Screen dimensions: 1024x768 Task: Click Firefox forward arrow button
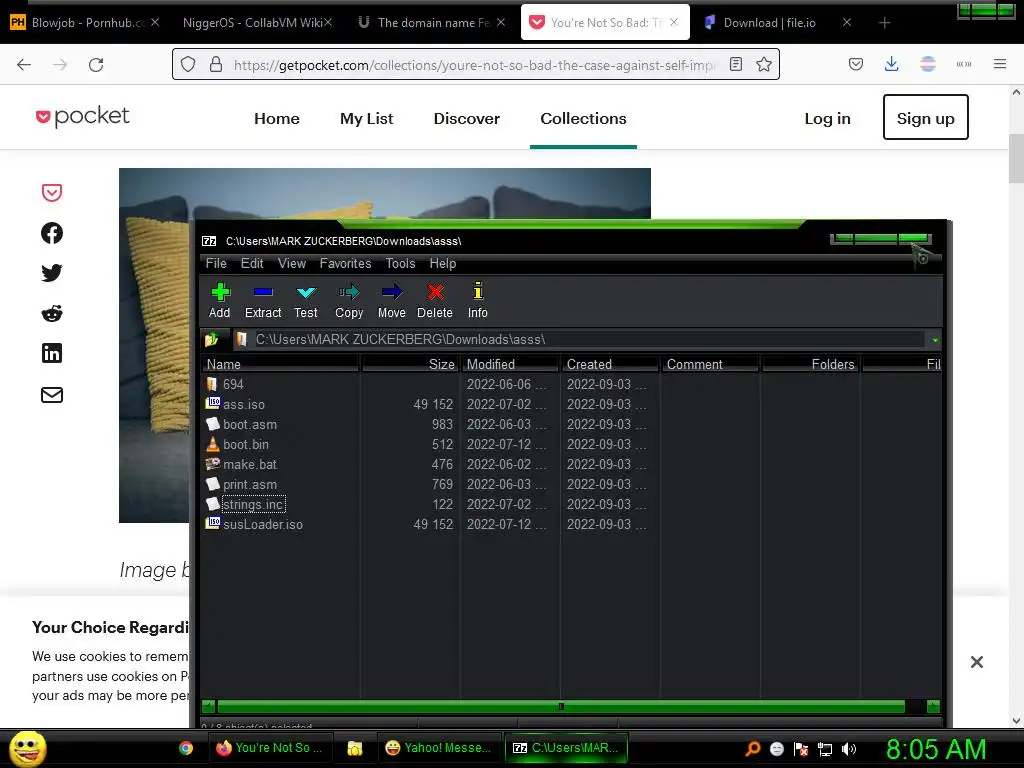(60, 65)
